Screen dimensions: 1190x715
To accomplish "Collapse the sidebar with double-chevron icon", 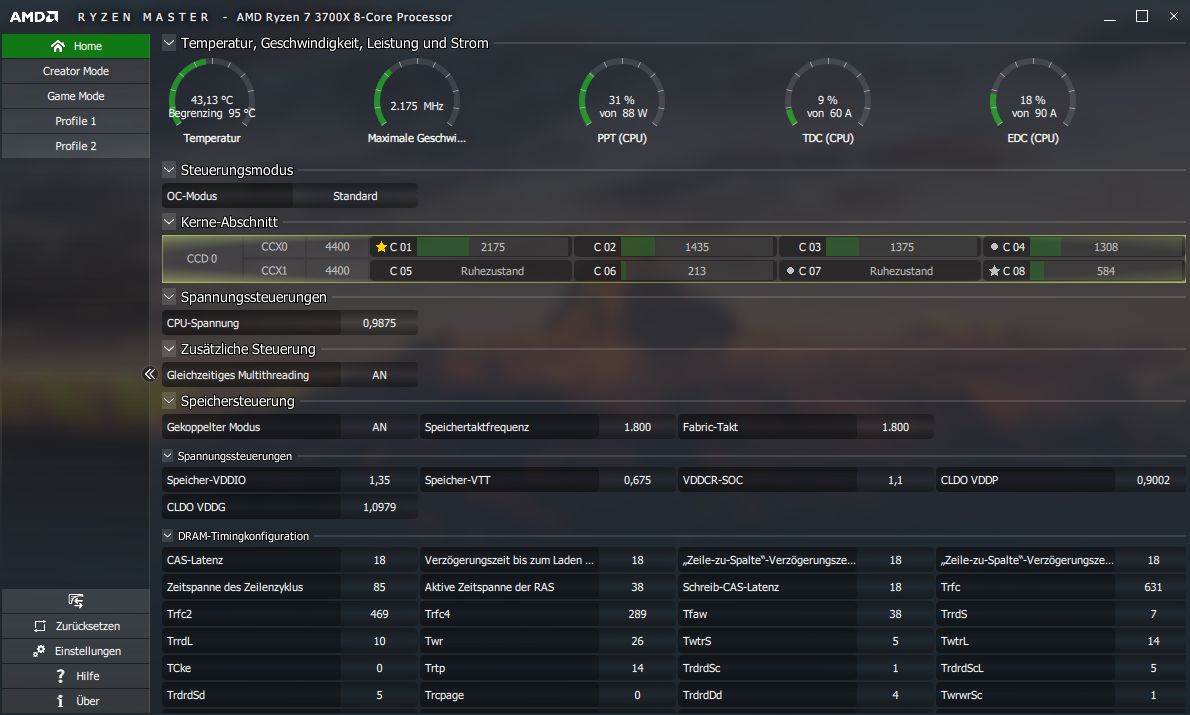I will click(150, 373).
